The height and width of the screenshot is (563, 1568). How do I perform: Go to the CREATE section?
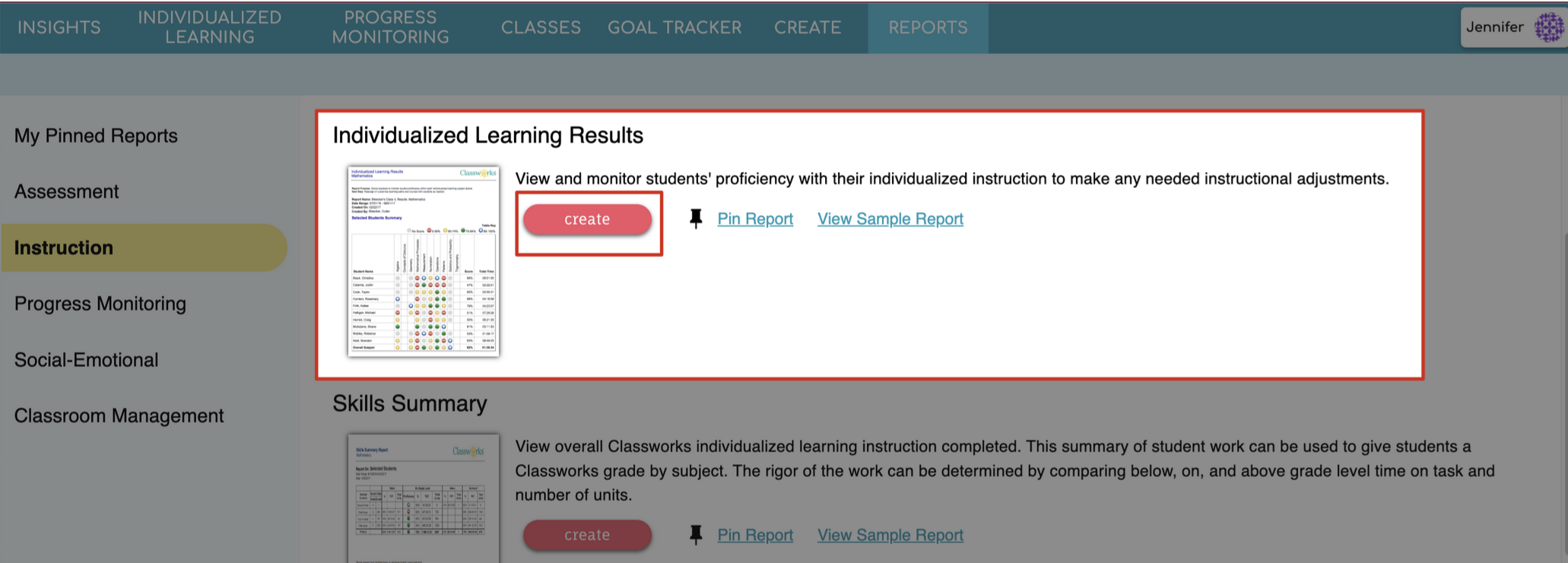point(808,27)
